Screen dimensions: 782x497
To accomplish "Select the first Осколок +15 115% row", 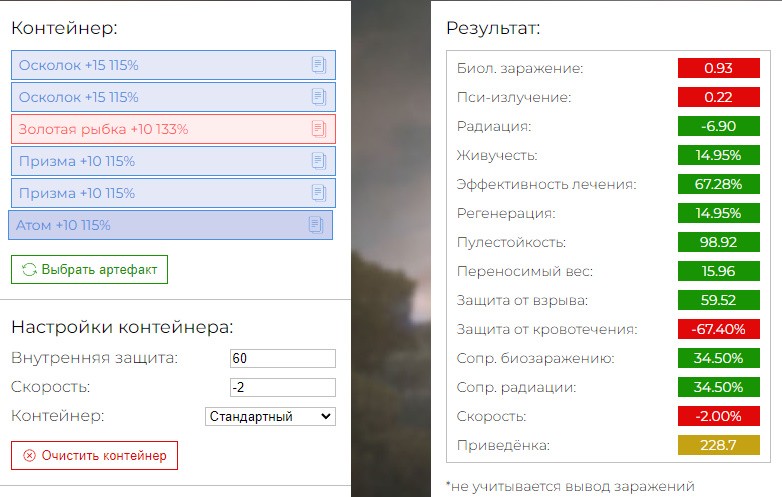I will pyautogui.click(x=173, y=65).
